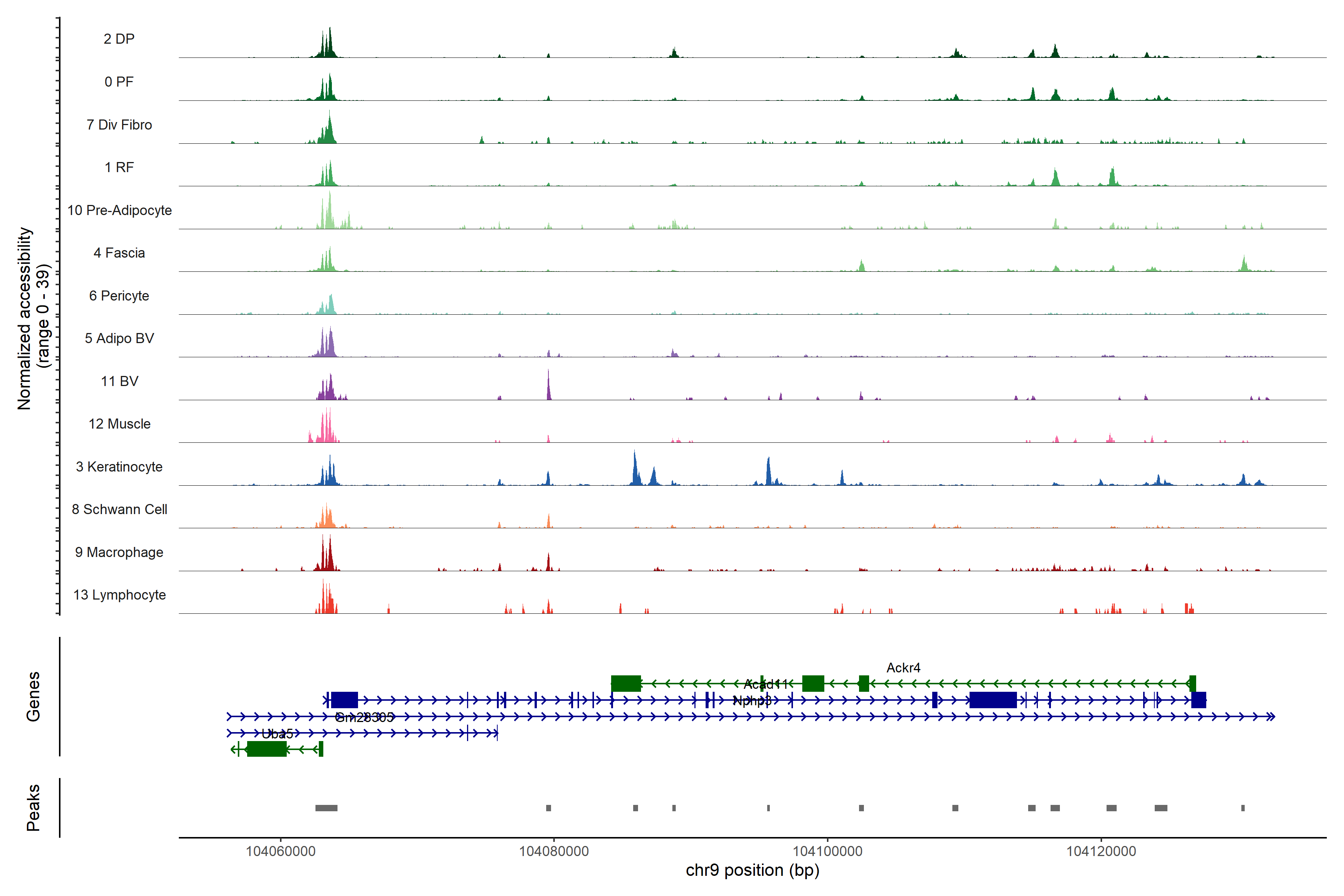The image size is (1344, 896).
Task: Click the Genes panel label
Action: pos(33,697)
